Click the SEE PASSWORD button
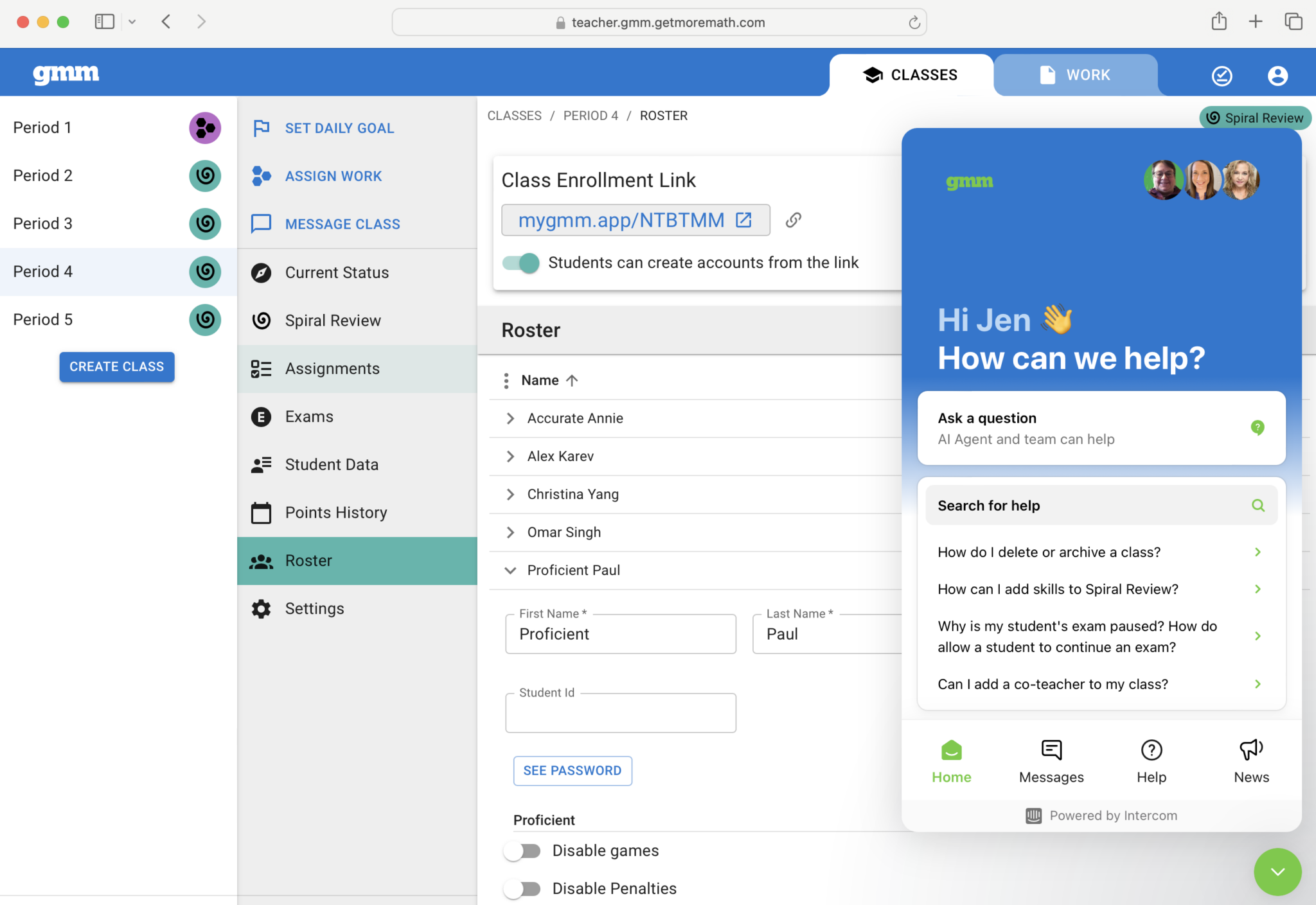 572,771
